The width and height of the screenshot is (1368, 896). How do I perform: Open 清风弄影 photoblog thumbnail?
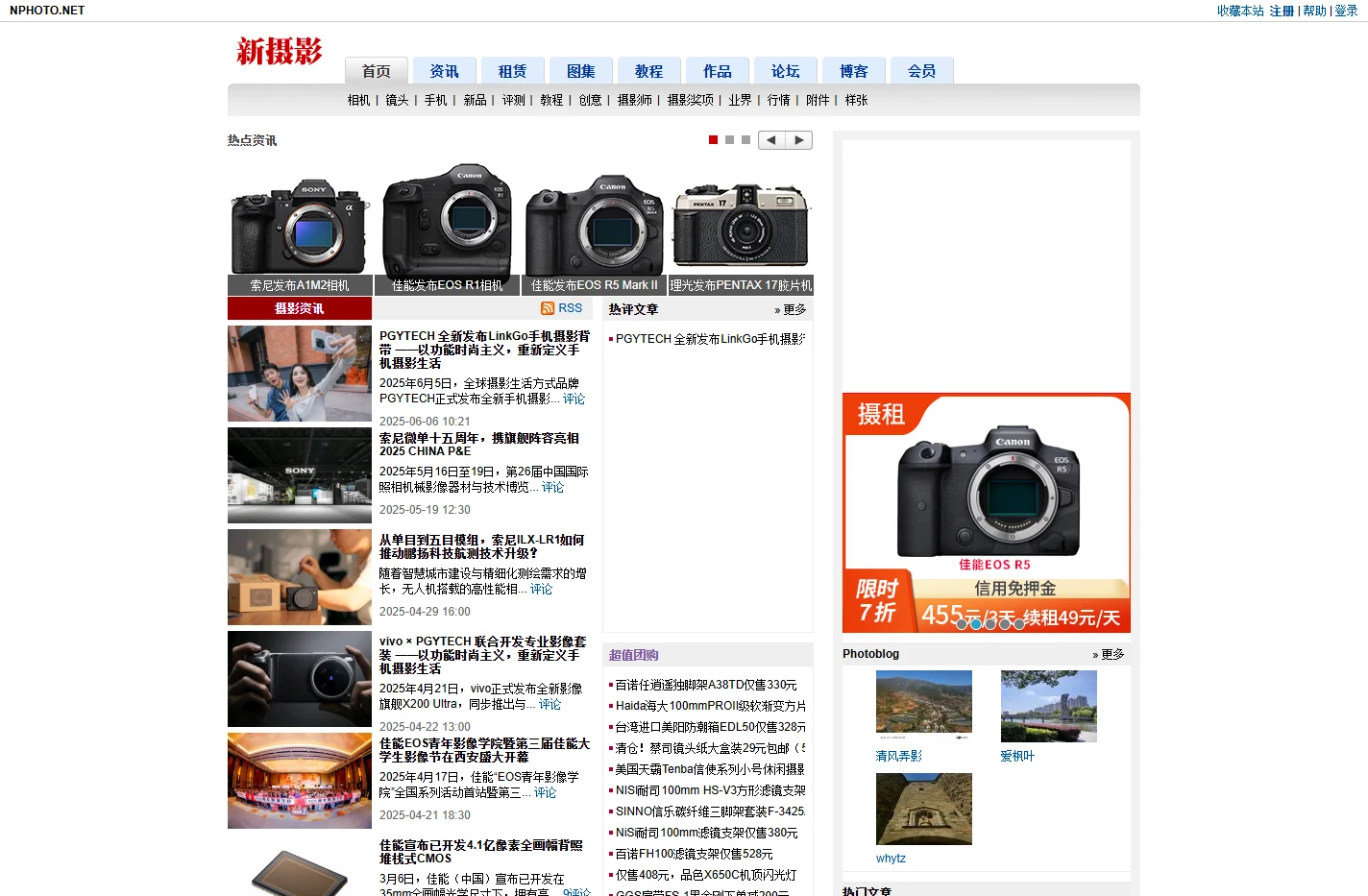tap(924, 706)
